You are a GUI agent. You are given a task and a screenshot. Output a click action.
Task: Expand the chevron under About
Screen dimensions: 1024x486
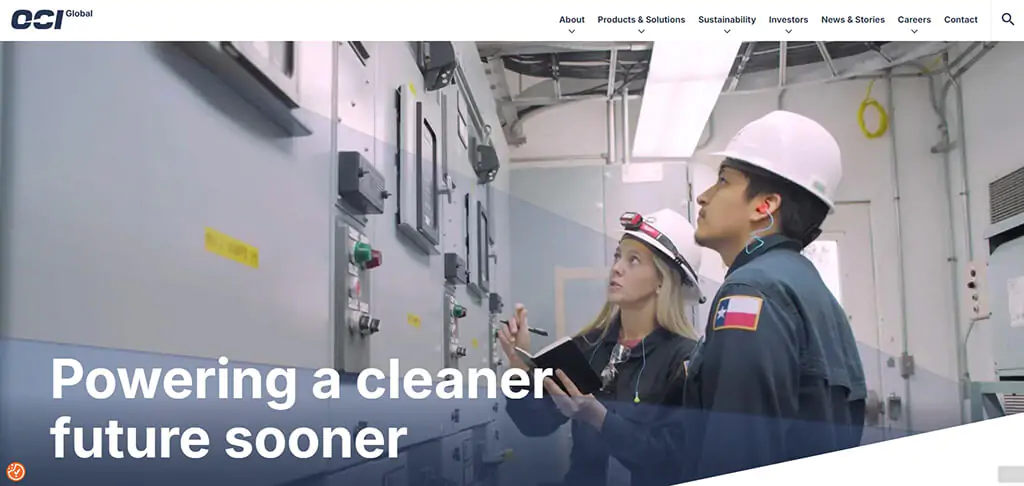[x=571, y=31]
